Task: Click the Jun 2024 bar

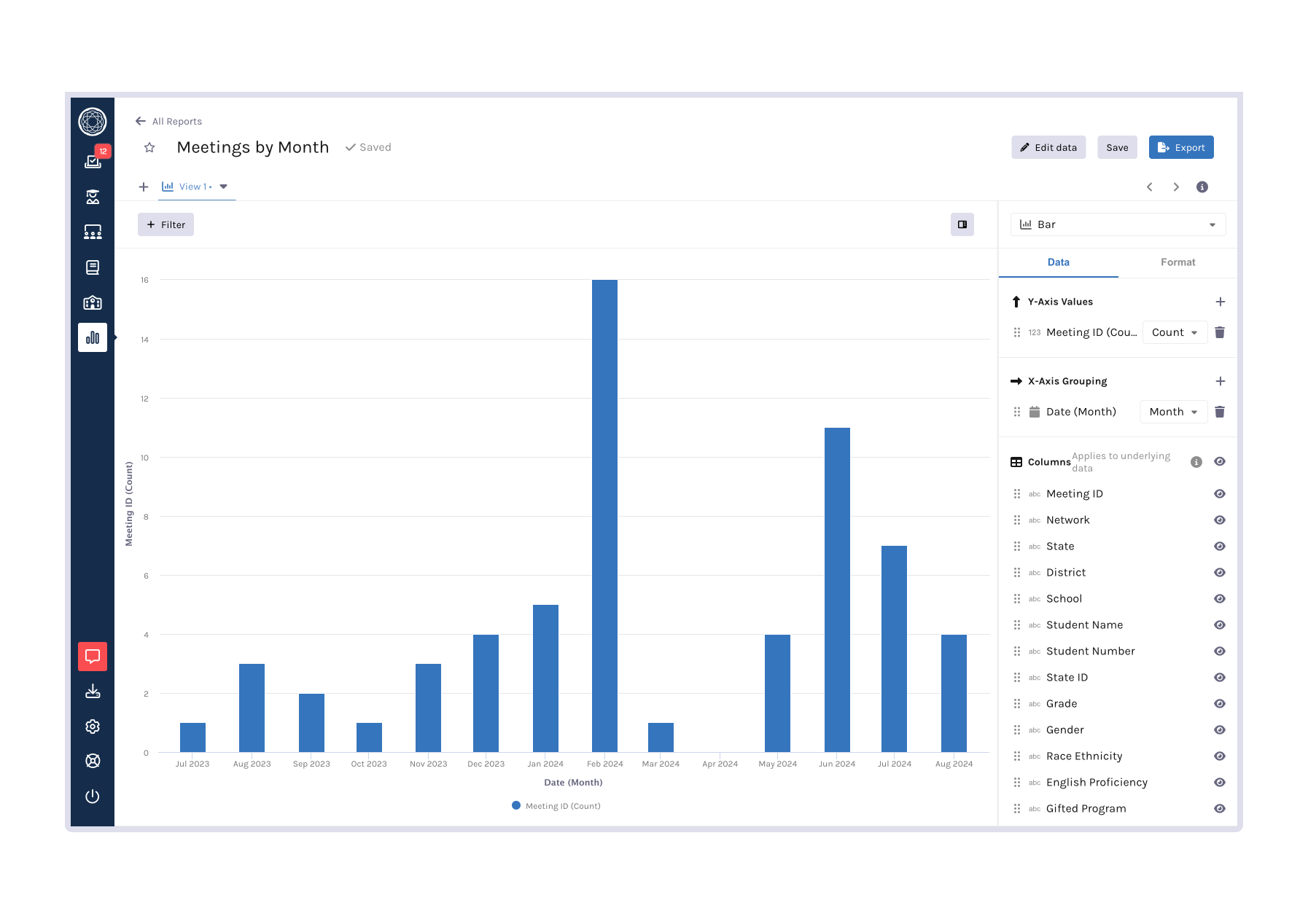Action: 837,590
